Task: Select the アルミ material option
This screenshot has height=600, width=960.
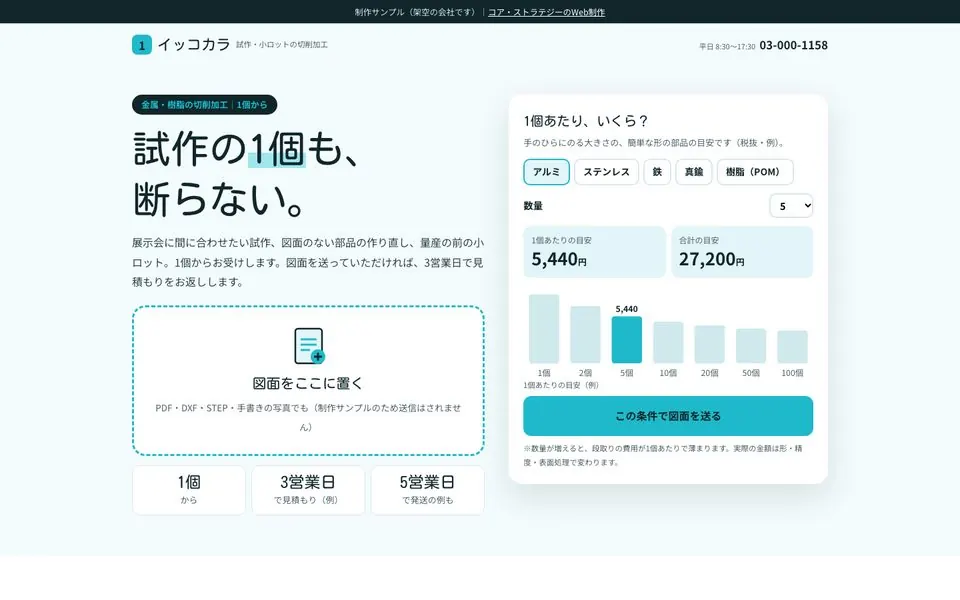Action: pyautogui.click(x=546, y=172)
